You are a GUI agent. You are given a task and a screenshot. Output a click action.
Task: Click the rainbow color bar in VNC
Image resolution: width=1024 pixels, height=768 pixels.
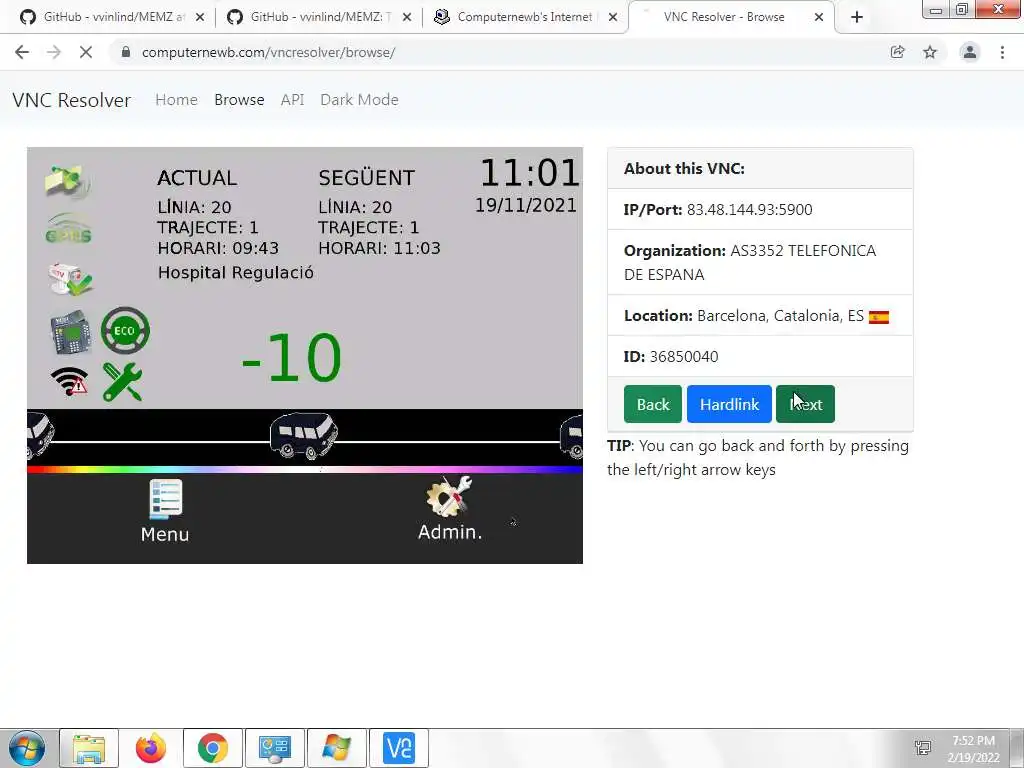305,470
